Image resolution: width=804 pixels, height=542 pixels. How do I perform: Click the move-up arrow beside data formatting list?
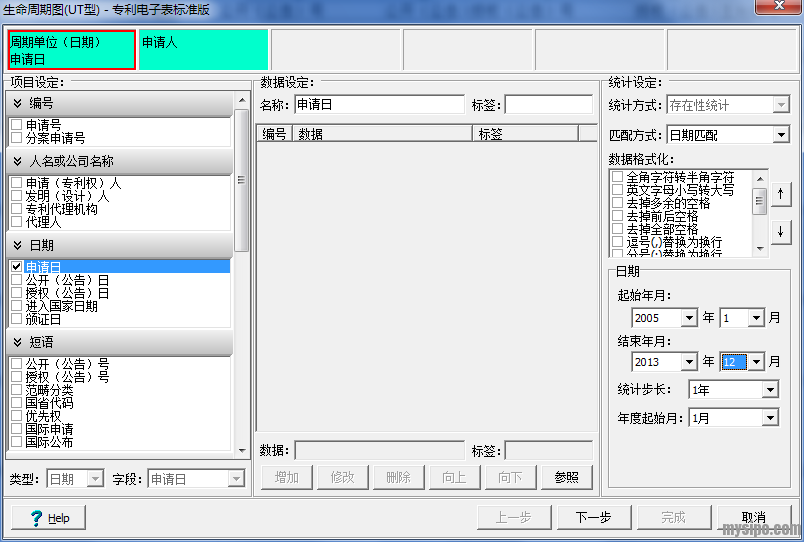(x=781, y=194)
